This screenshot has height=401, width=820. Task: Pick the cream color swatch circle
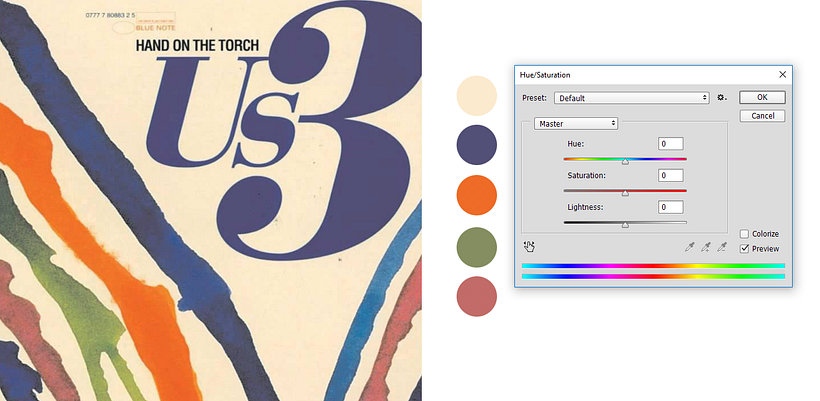point(476,96)
